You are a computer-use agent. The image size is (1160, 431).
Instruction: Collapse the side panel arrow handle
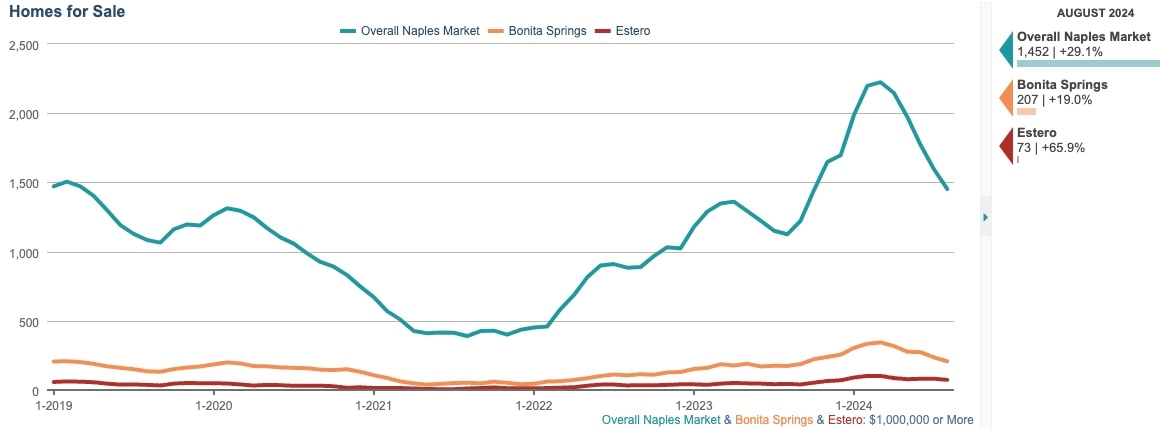coord(985,217)
